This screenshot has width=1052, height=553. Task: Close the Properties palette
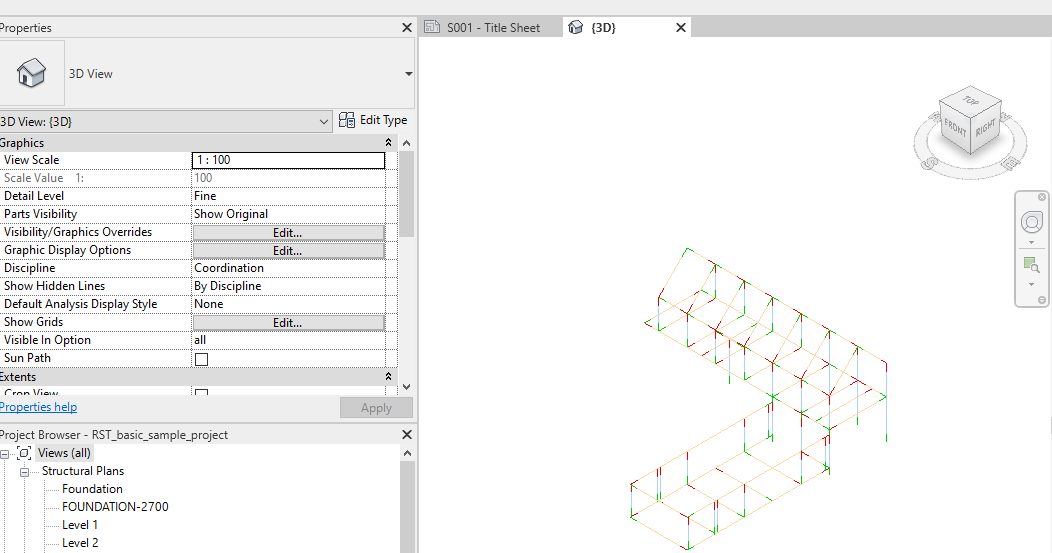[407, 28]
